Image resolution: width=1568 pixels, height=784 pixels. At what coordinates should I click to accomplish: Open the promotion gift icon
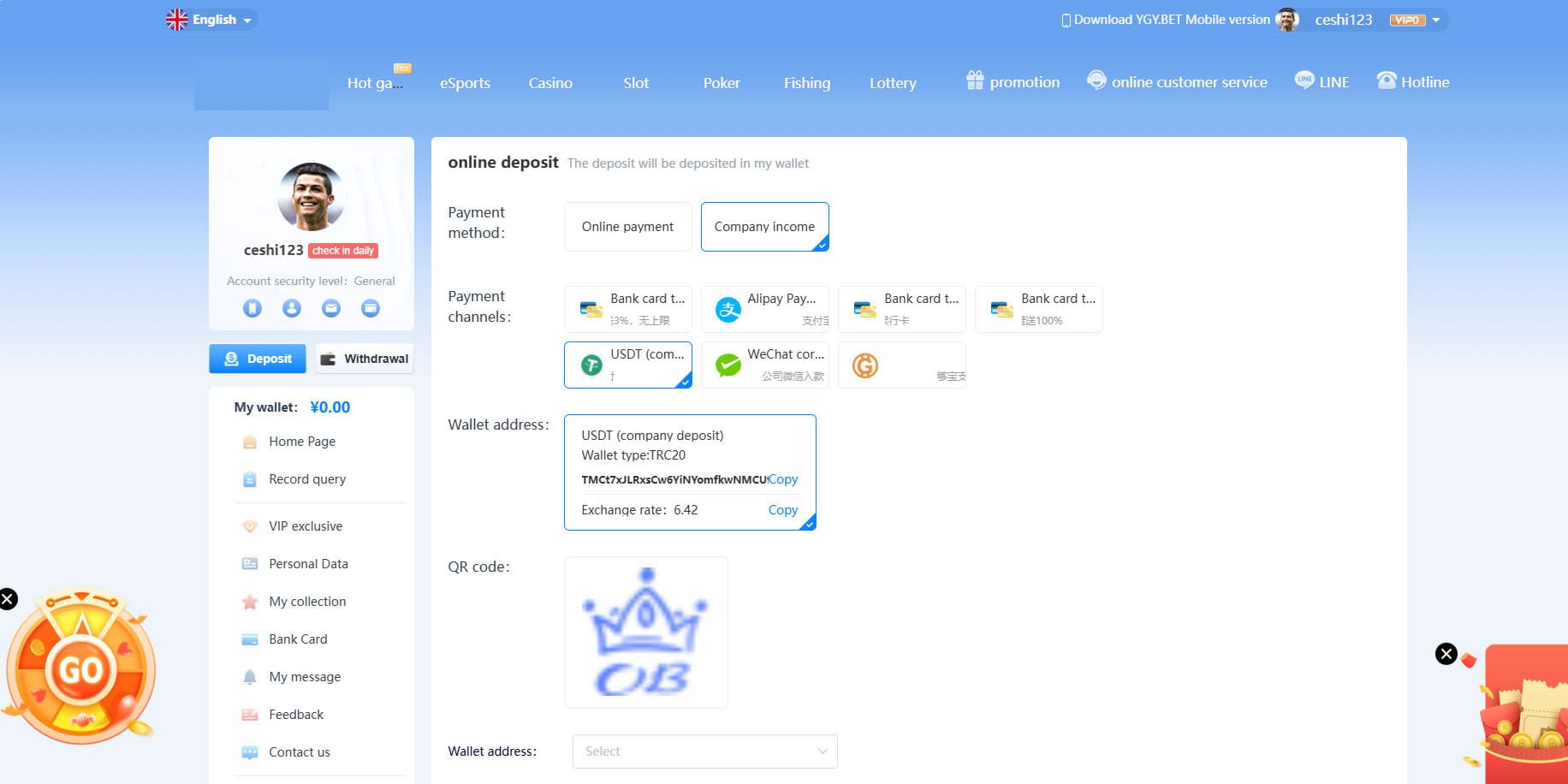(975, 80)
